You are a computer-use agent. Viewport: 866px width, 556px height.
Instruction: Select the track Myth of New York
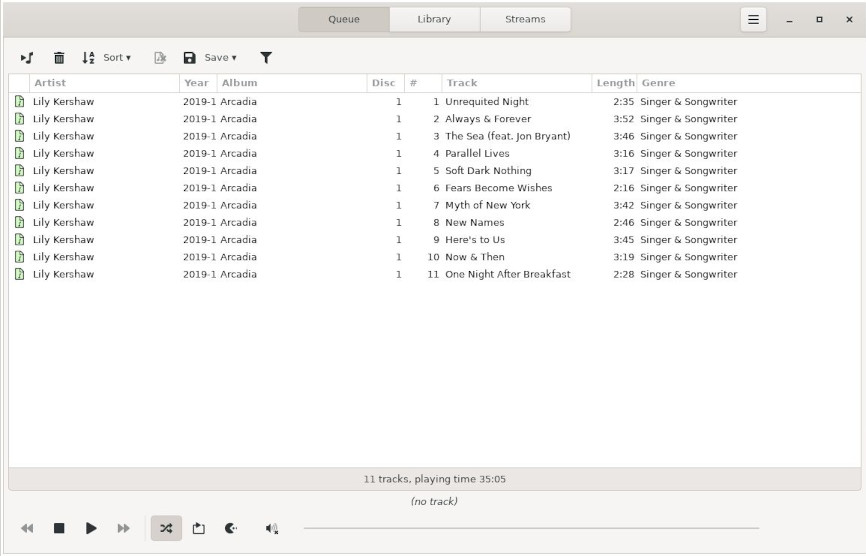(488, 205)
